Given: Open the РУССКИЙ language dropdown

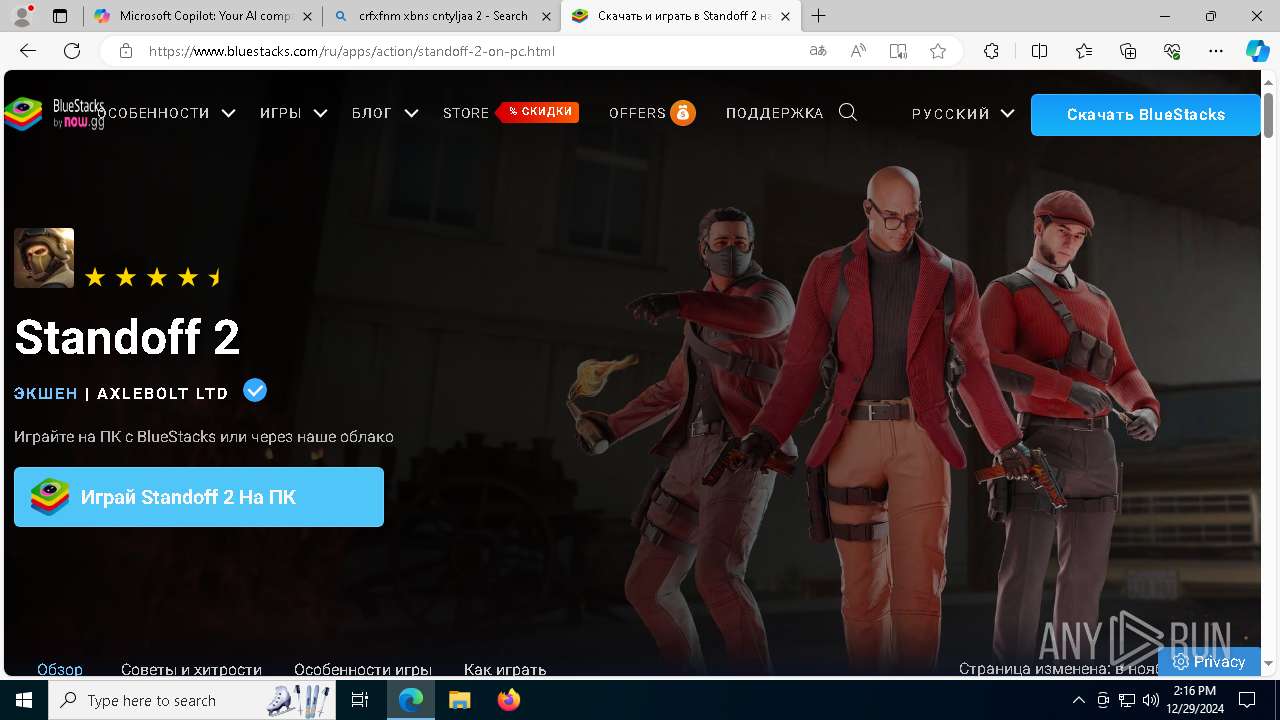Looking at the screenshot, I should pos(963,113).
